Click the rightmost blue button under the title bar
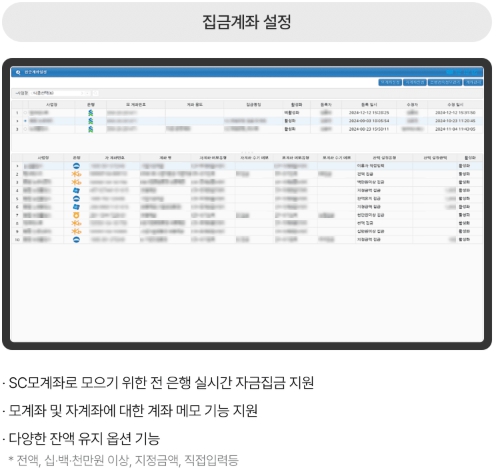Viewport: 496px width, 470px height. pos(473,82)
